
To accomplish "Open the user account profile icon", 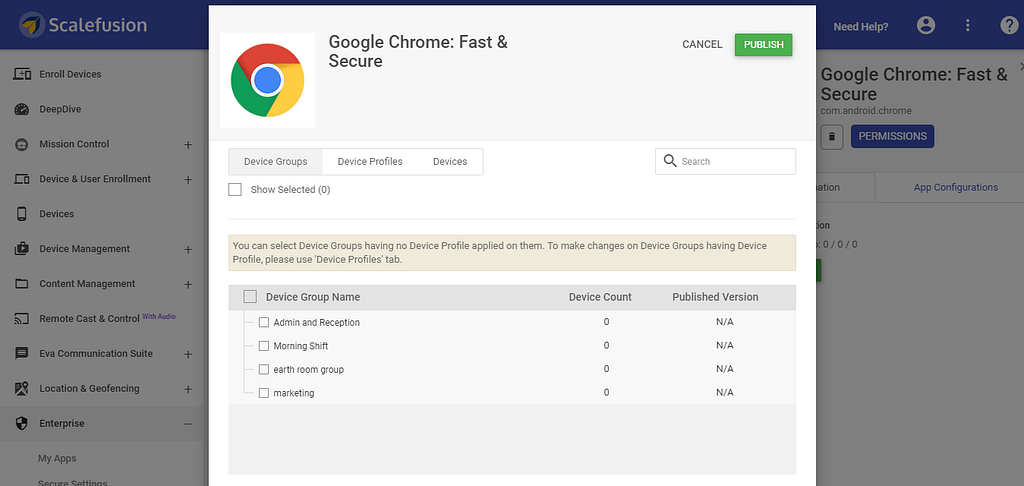I will pos(926,25).
